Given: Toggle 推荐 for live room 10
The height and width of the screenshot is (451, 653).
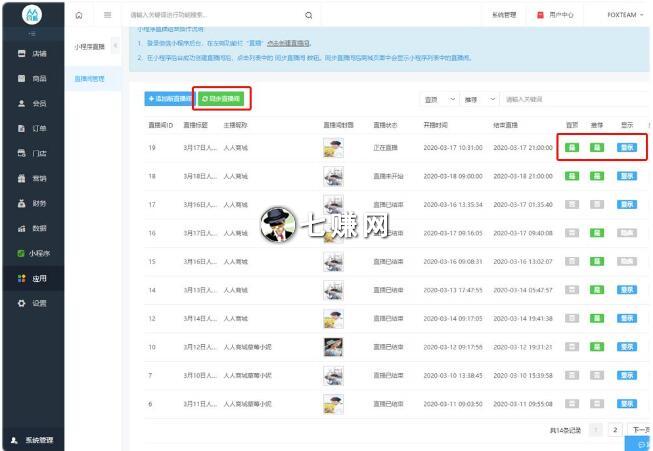Looking at the screenshot, I should click(x=597, y=347).
